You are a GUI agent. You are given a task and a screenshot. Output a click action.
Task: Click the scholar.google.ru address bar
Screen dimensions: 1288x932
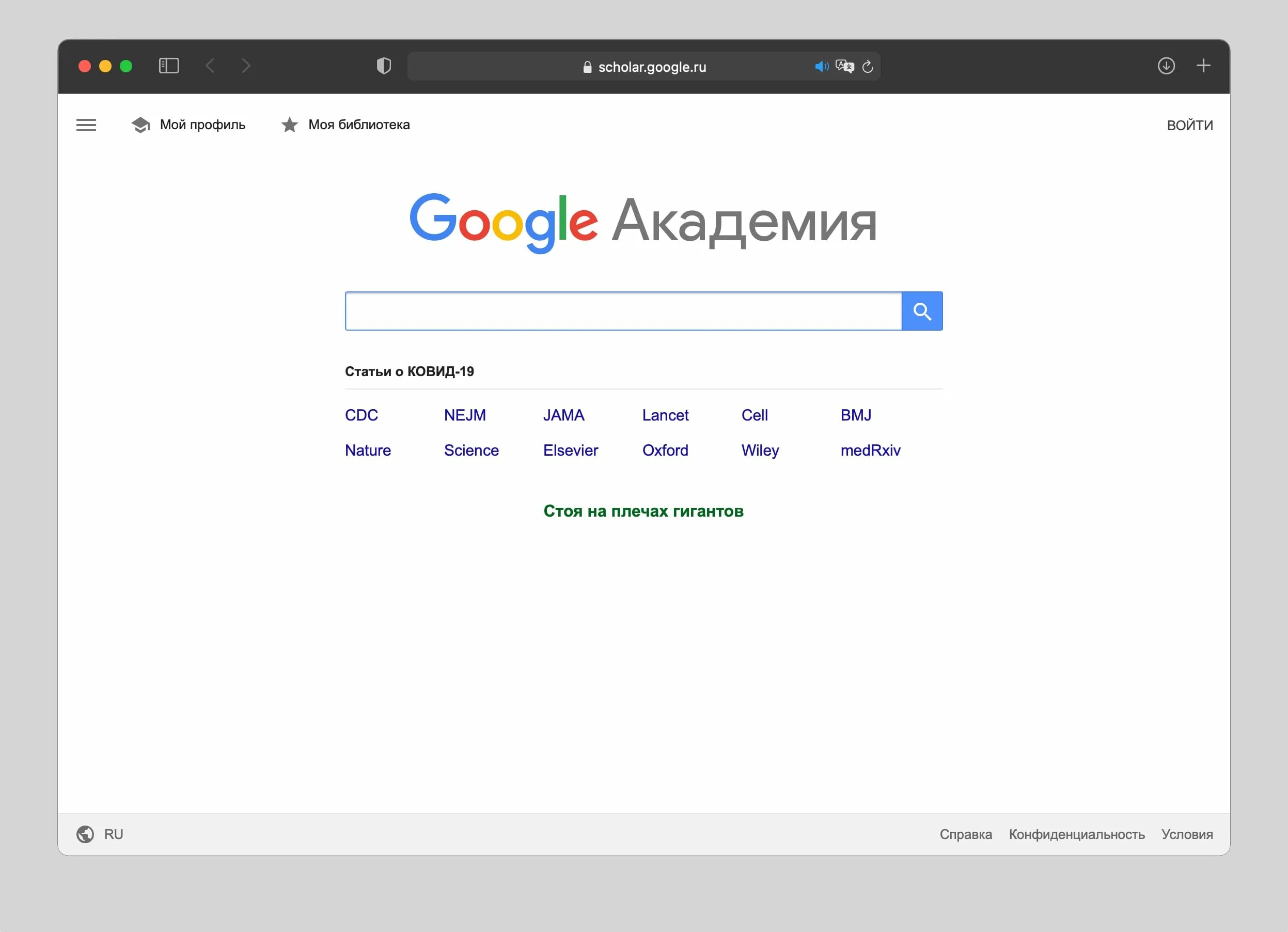tap(643, 67)
